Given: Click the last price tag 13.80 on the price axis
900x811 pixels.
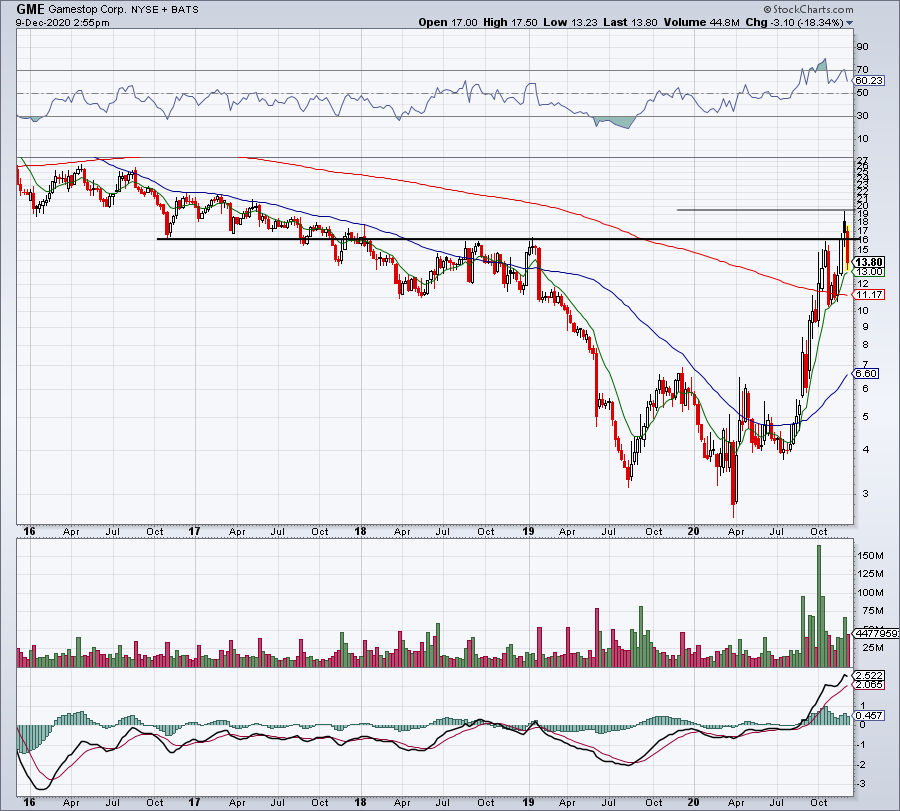Looking at the screenshot, I should (x=869, y=262).
